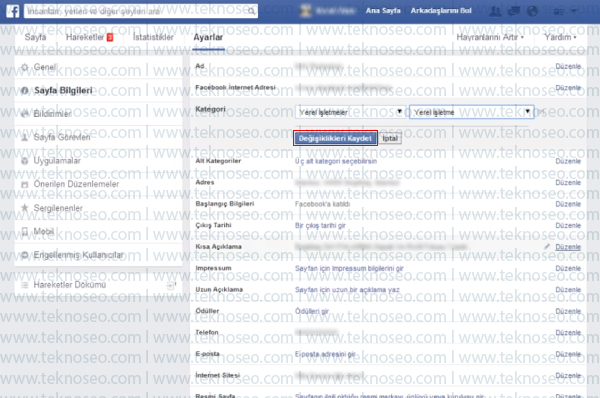The width and height of the screenshot is (600, 398).
Task: Click Düzenle for Facebook İnternet Adresi
Action: tap(568, 88)
